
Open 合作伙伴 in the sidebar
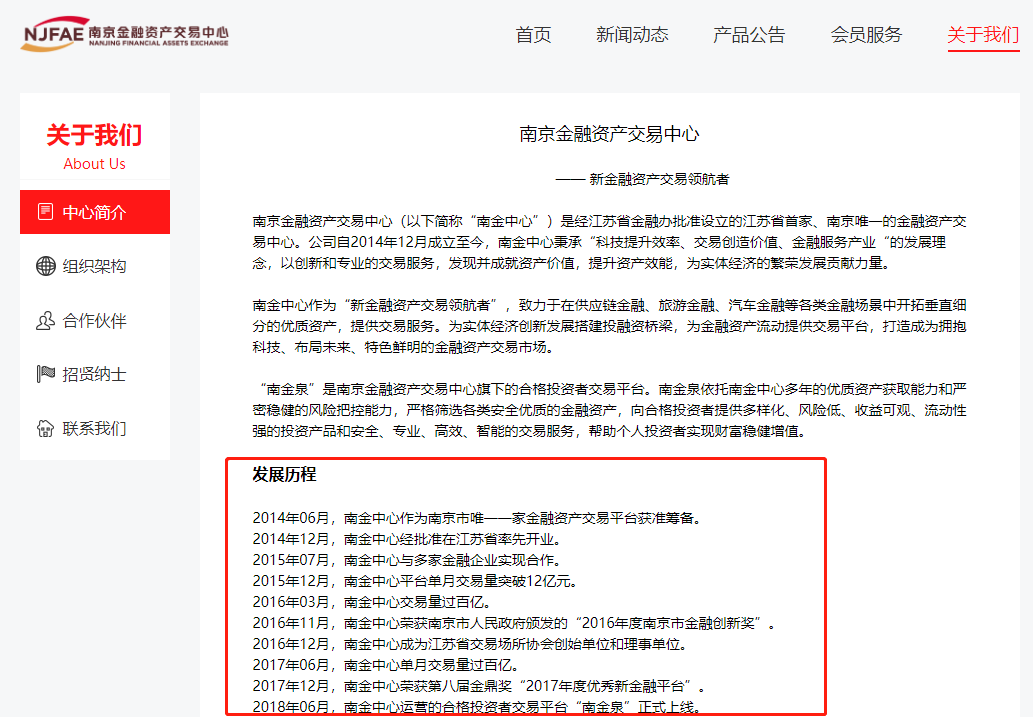coord(95,321)
